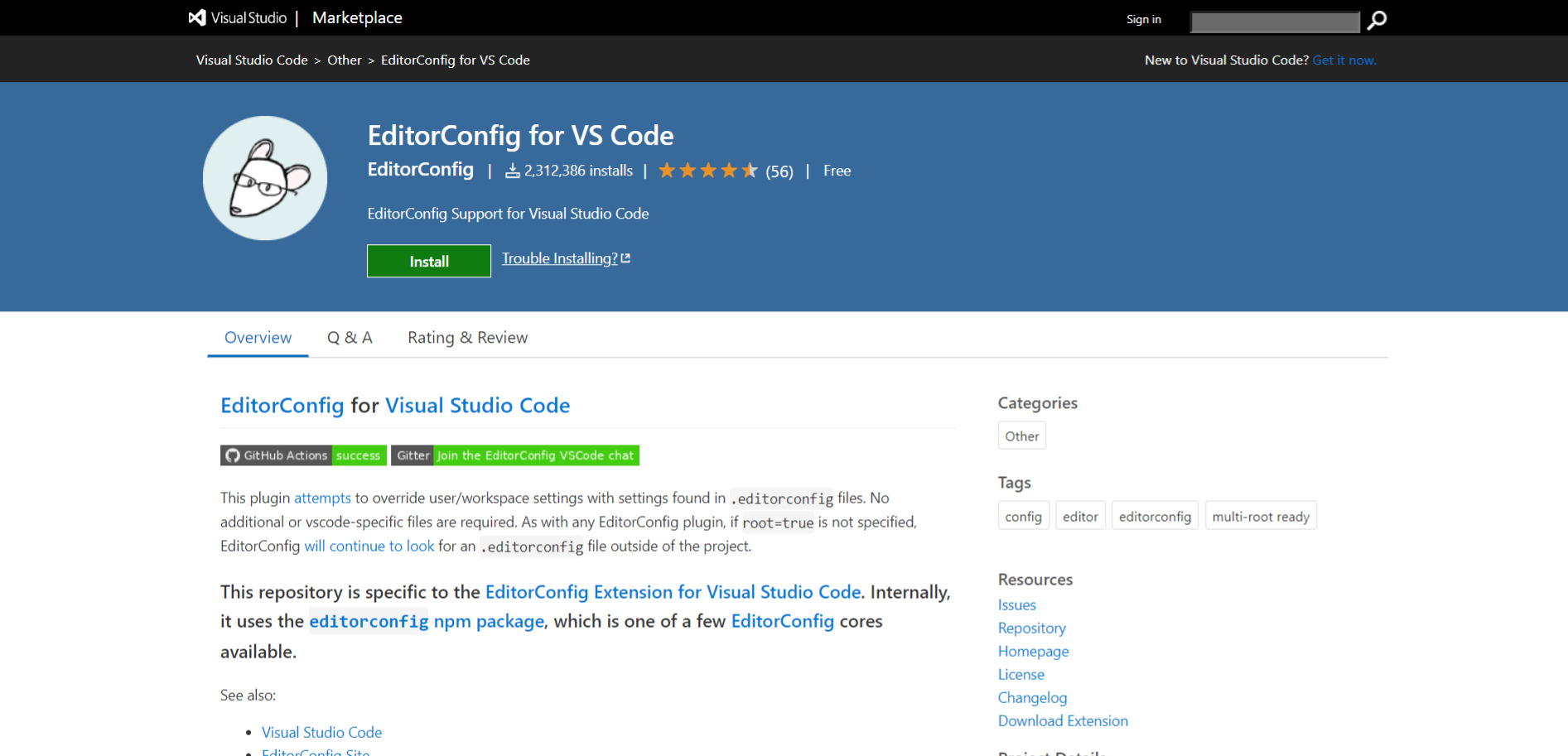This screenshot has height=756, width=1568.
Task: Open editorconfig npm package link
Action: click(x=427, y=621)
